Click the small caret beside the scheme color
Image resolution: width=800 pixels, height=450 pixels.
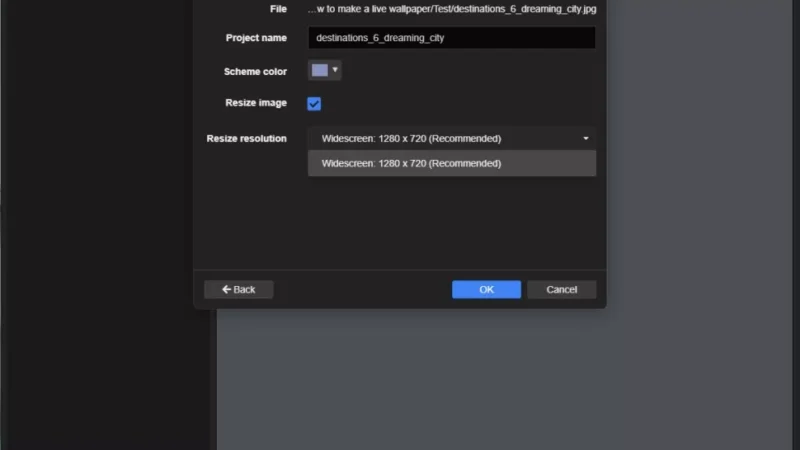335,70
